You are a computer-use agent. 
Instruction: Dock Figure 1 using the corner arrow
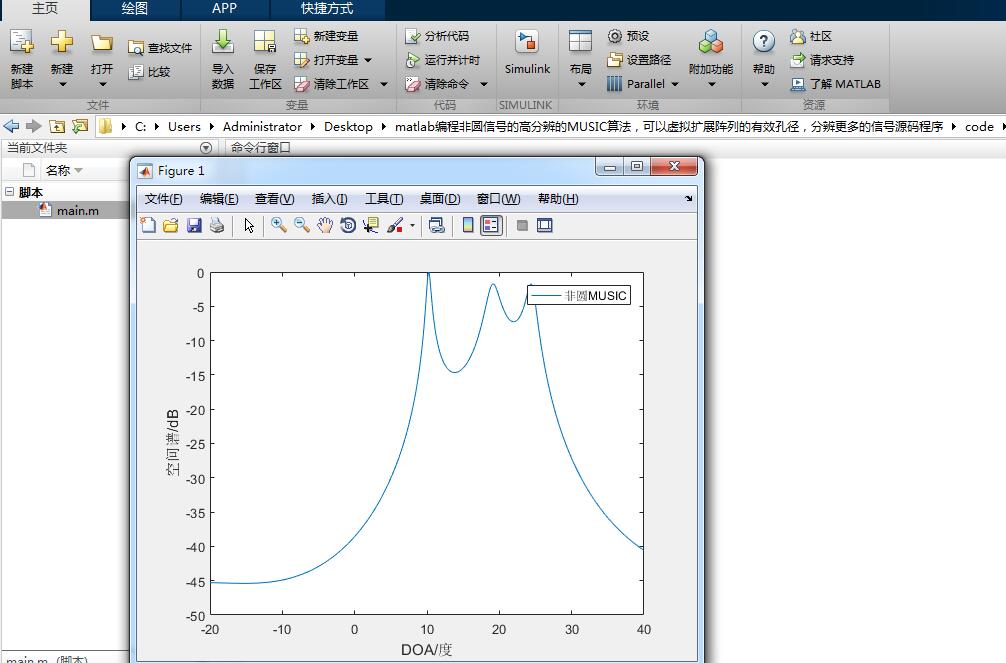pyautogui.click(x=688, y=199)
